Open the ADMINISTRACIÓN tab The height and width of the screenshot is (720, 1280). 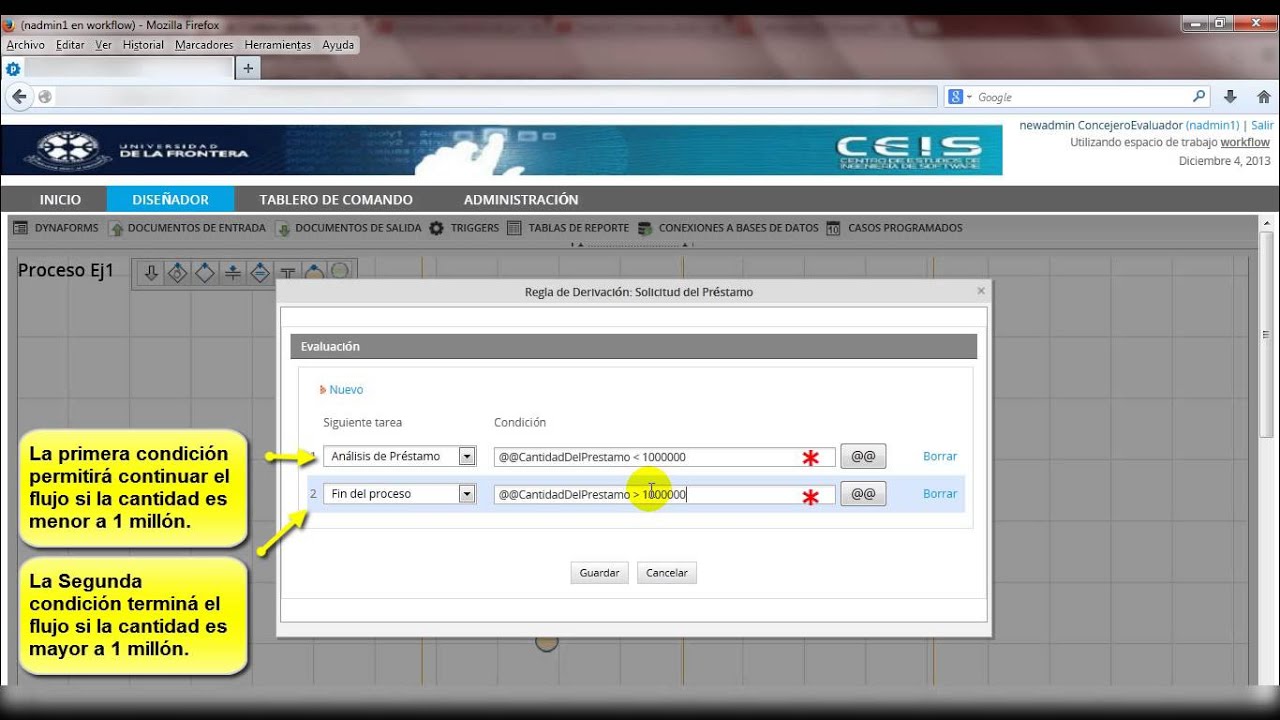point(521,199)
